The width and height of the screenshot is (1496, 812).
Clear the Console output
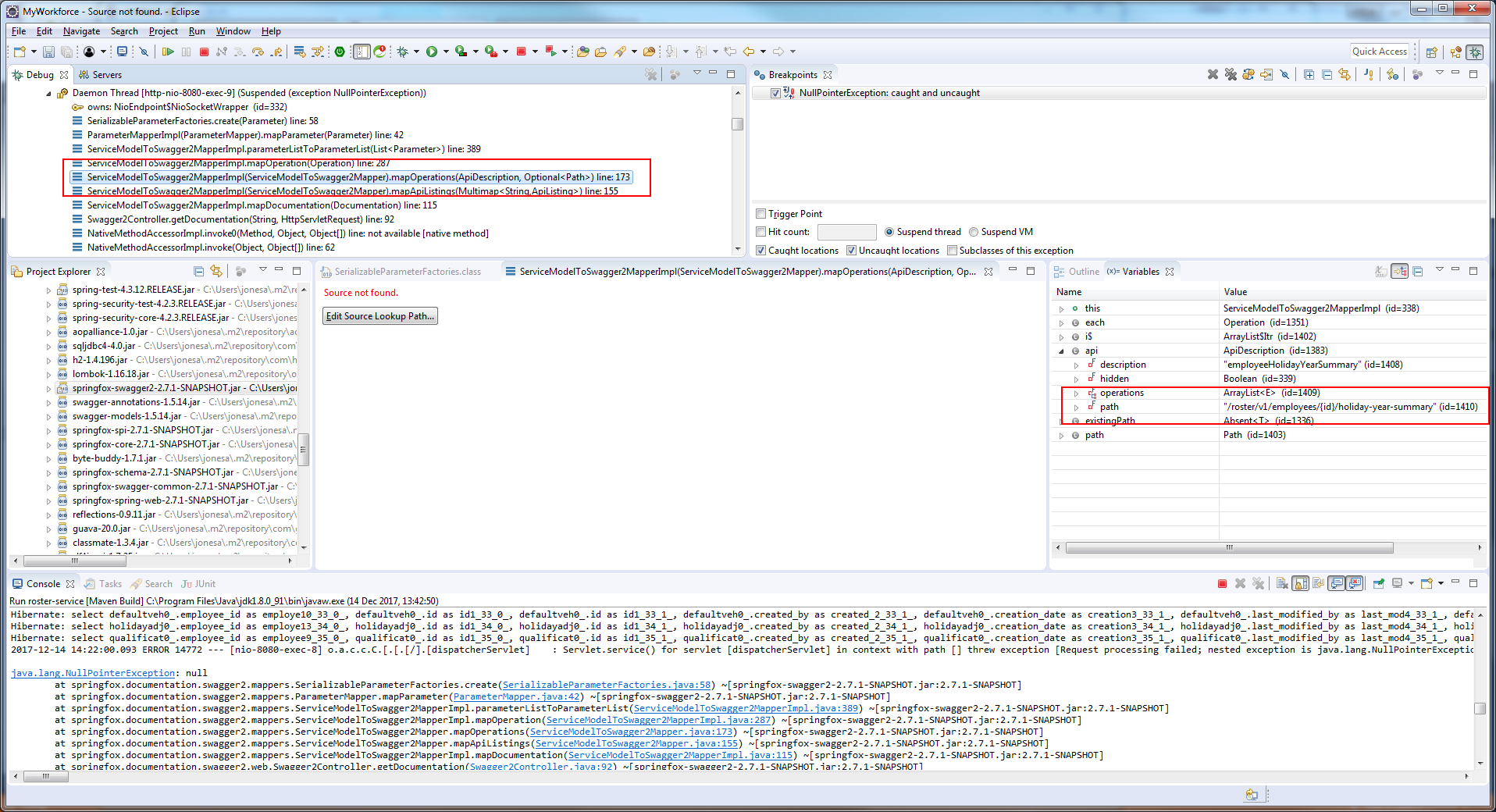pyautogui.click(x=1283, y=583)
